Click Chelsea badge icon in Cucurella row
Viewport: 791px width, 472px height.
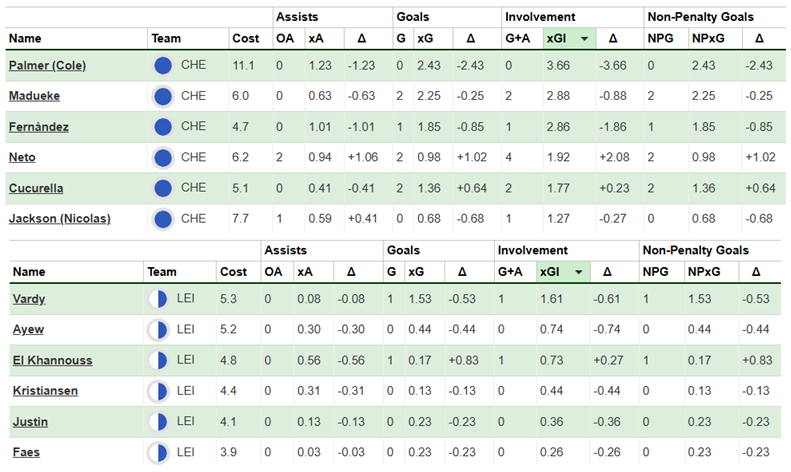pos(163,187)
